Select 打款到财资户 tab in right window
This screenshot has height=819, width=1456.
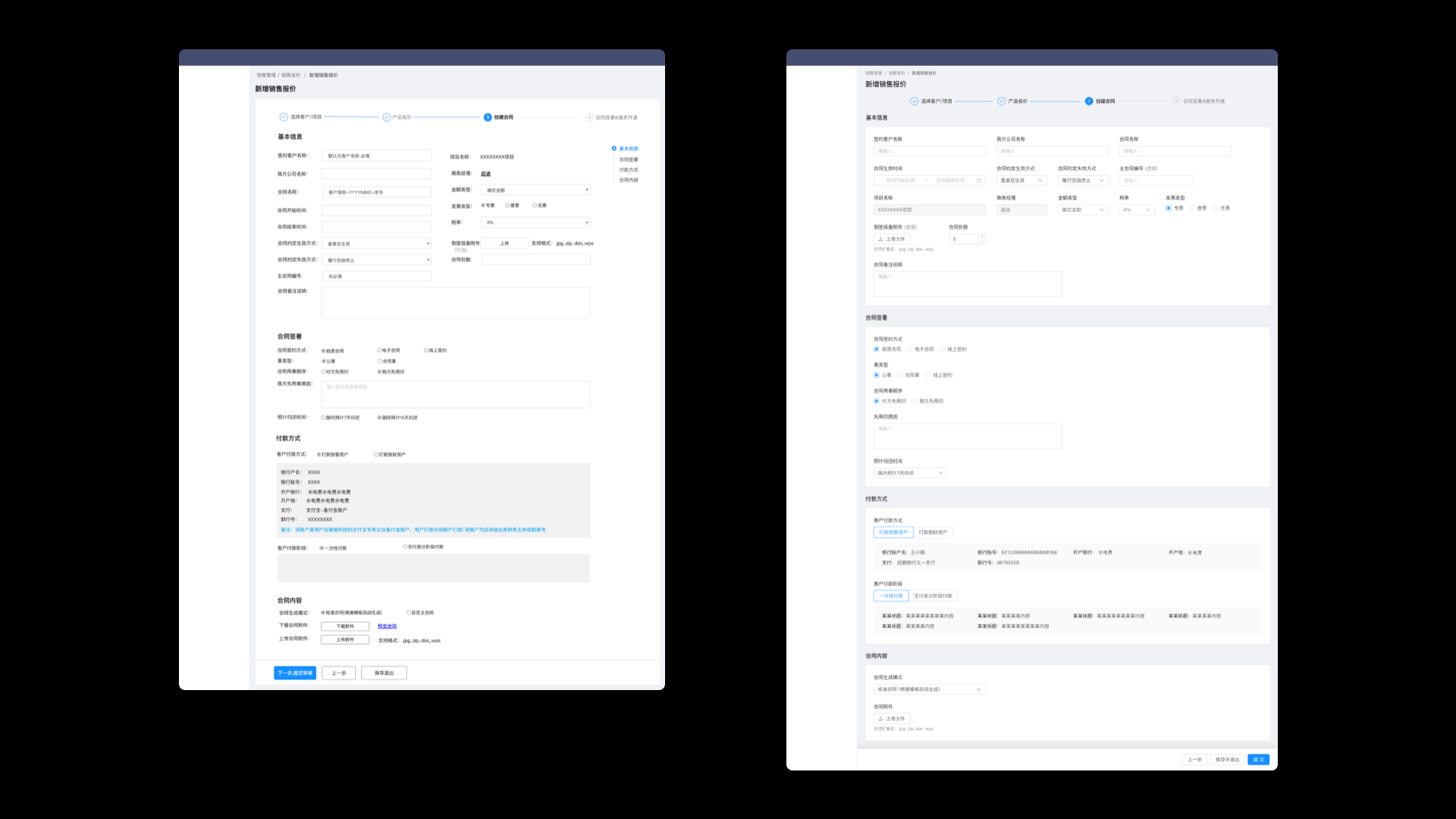point(934,532)
